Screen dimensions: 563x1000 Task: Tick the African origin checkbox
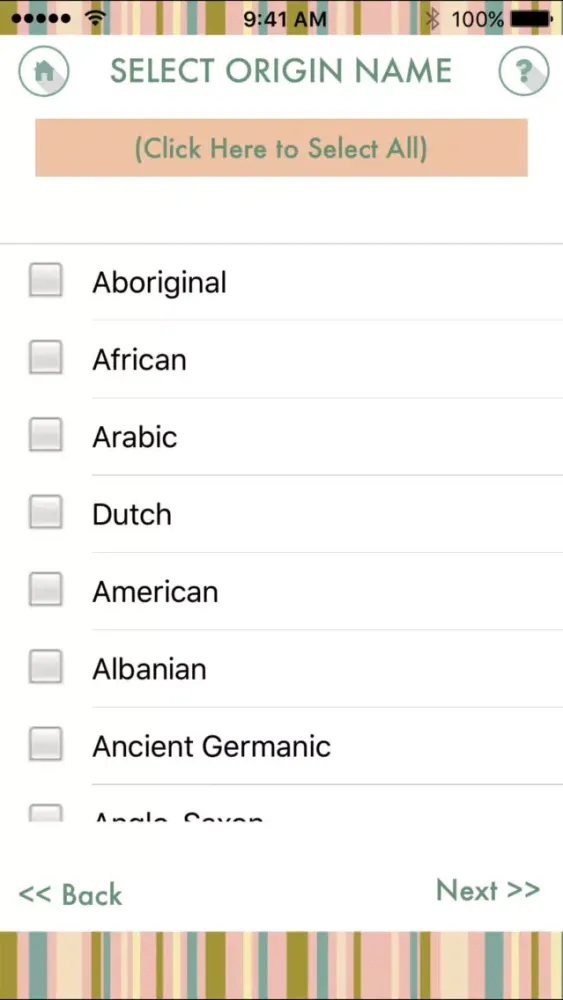coord(45,358)
